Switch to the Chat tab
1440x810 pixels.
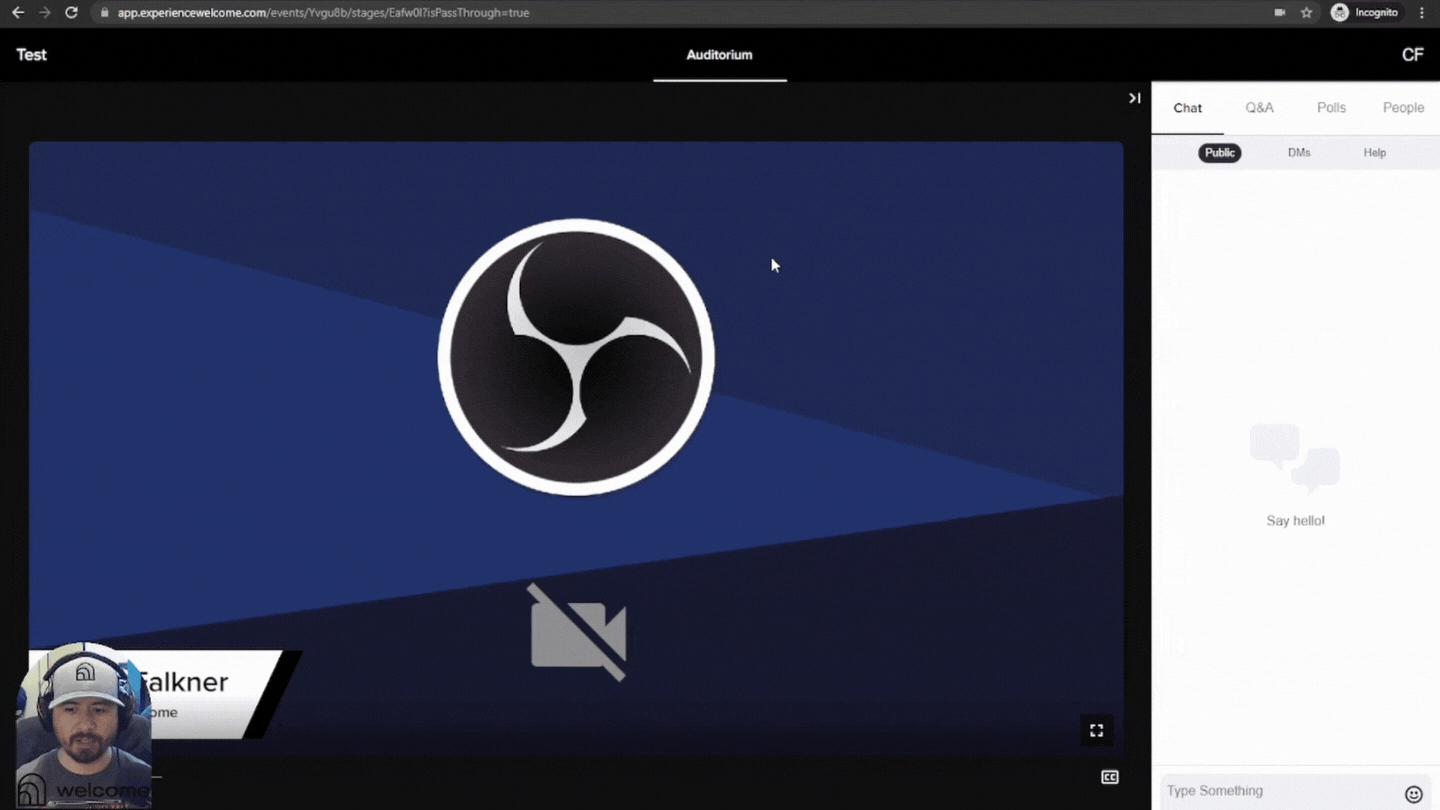(1187, 108)
